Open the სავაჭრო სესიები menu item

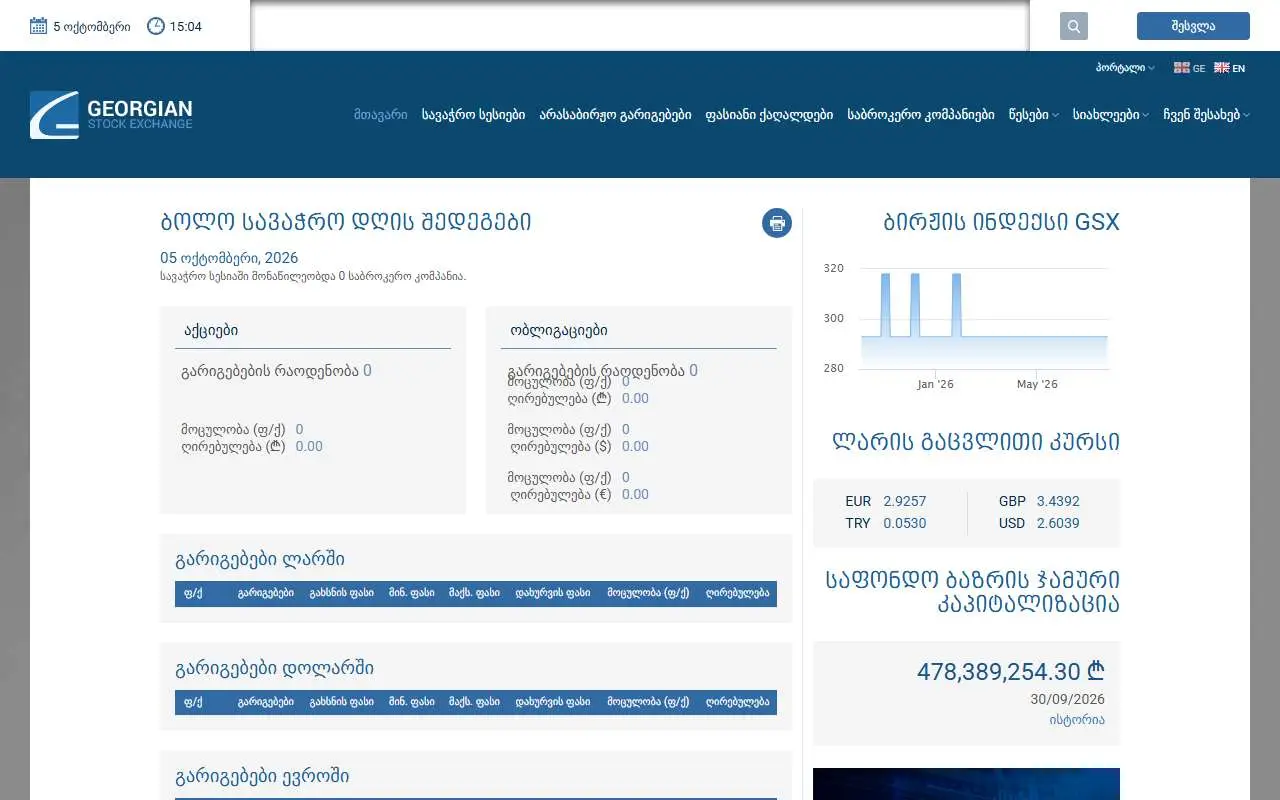click(473, 115)
